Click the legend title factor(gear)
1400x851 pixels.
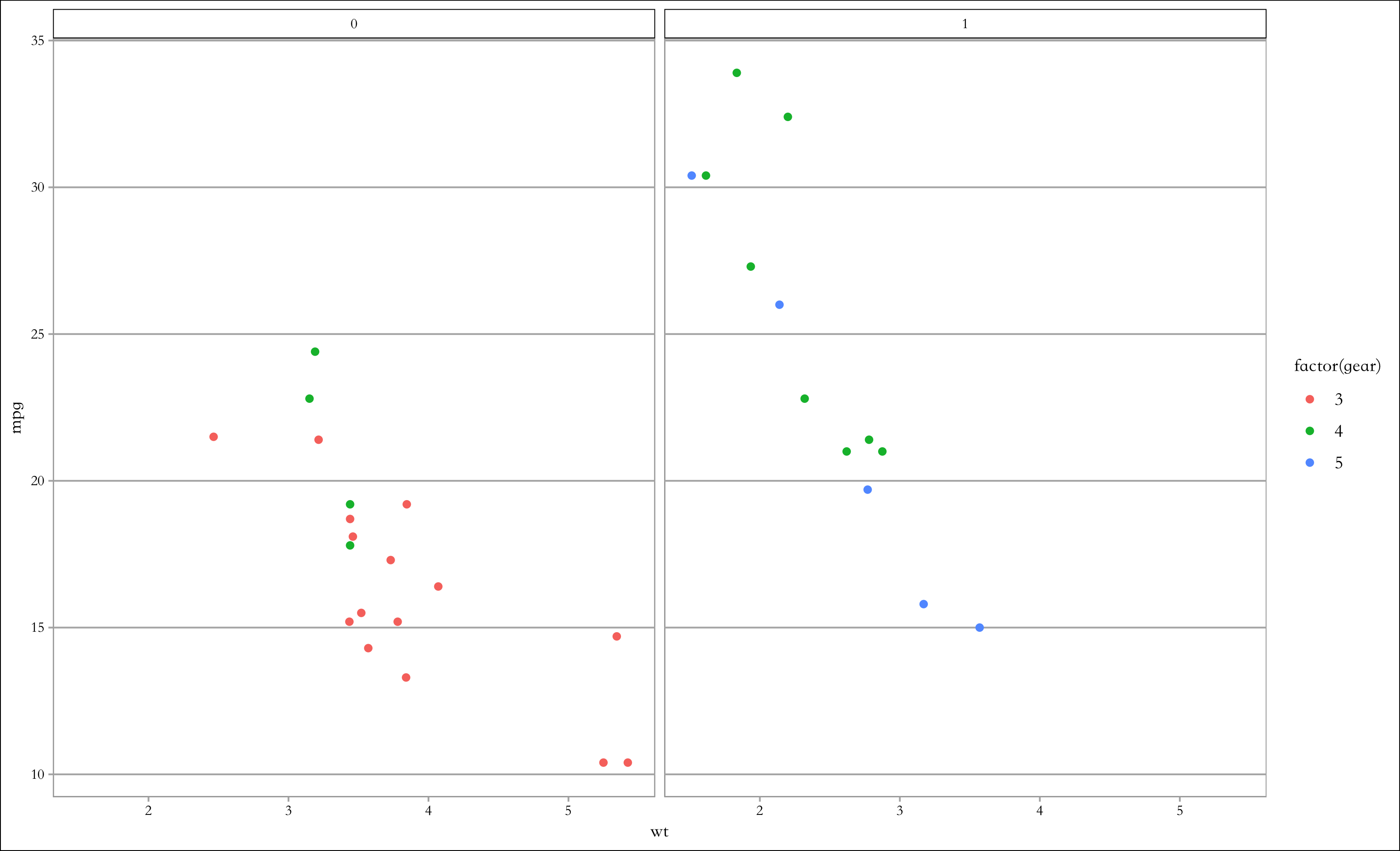pyautogui.click(x=1337, y=366)
